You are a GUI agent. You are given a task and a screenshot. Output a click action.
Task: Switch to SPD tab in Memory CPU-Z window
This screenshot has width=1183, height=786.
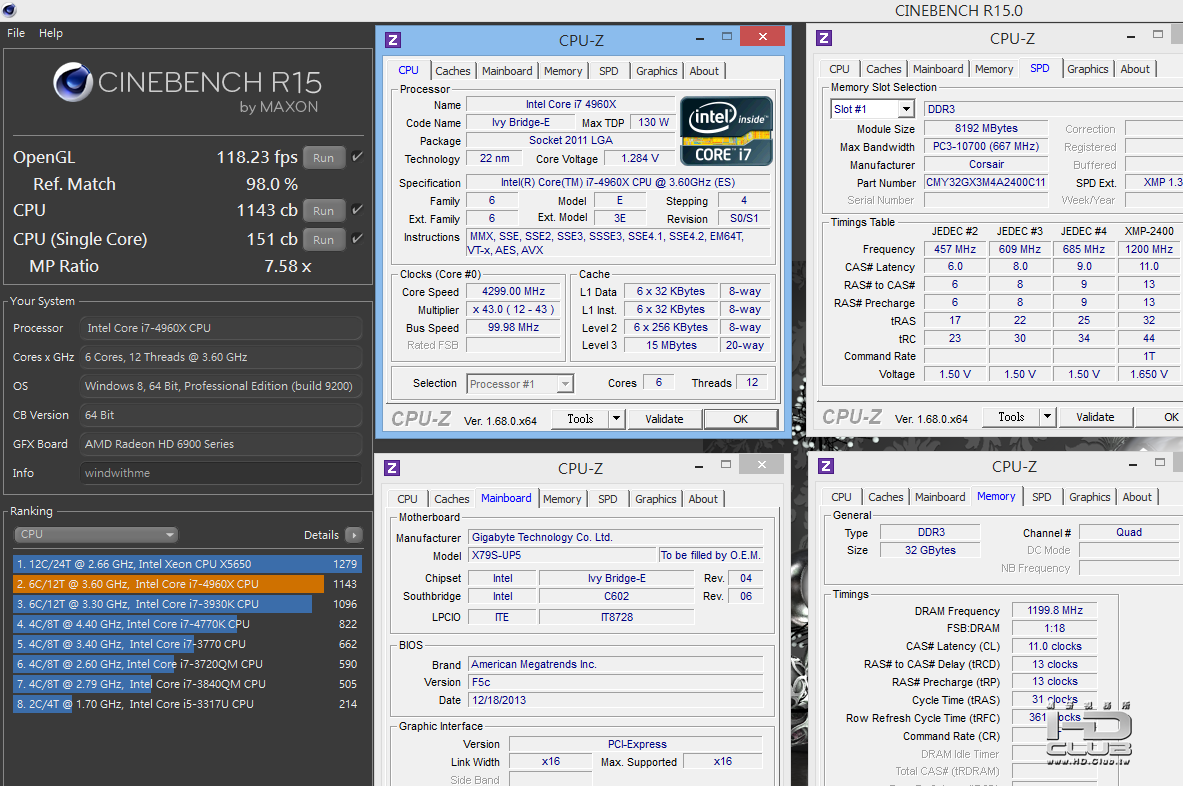click(x=1041, y=497)
